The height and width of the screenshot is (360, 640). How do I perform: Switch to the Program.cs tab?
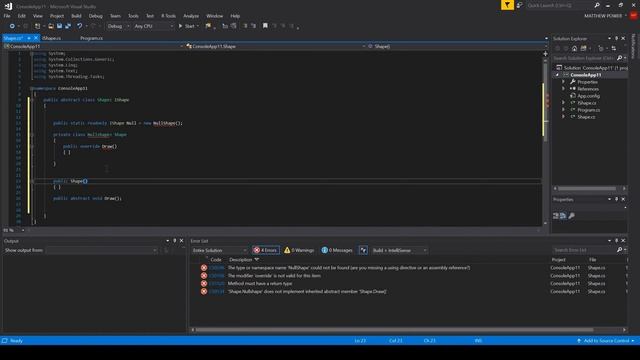click(x=91, y=38)
